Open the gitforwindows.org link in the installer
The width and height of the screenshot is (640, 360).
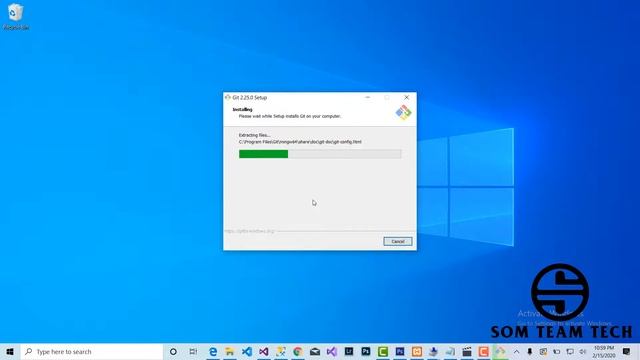[249, 231]
